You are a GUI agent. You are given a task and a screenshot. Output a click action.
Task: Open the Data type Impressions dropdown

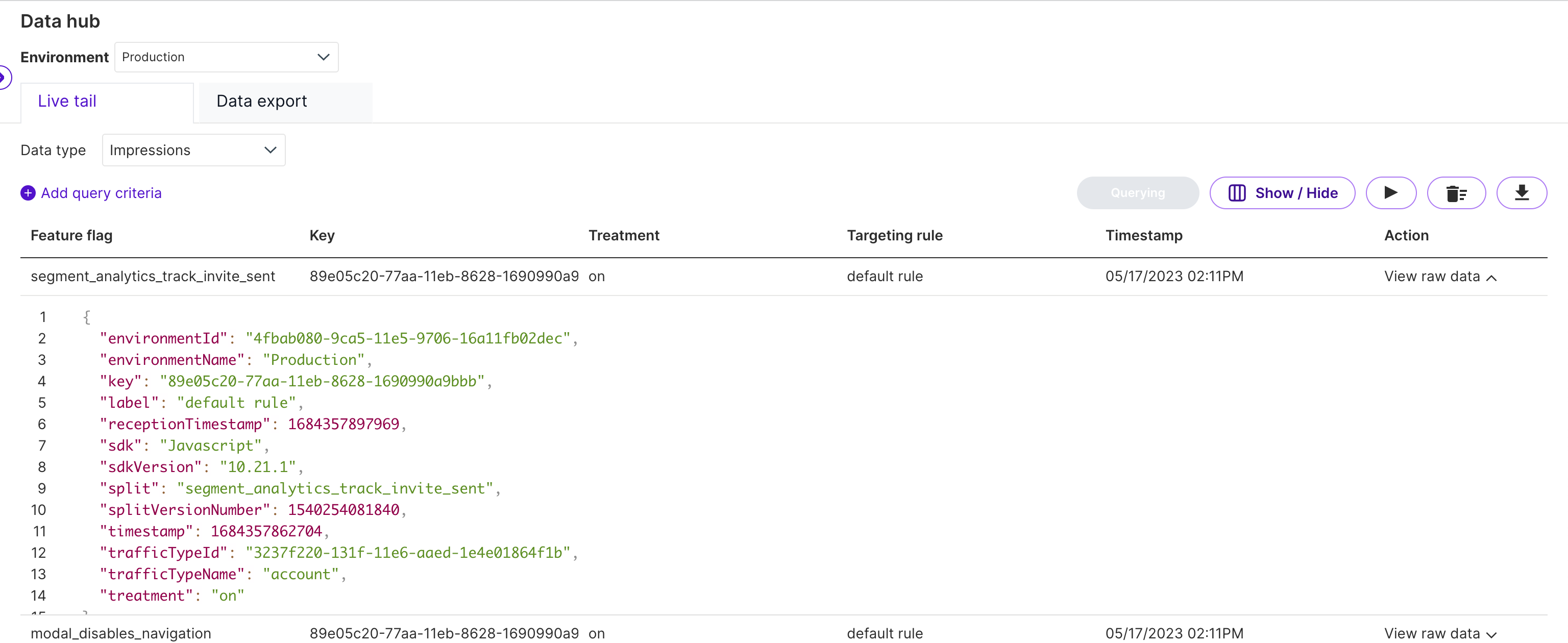click(193, 150)
